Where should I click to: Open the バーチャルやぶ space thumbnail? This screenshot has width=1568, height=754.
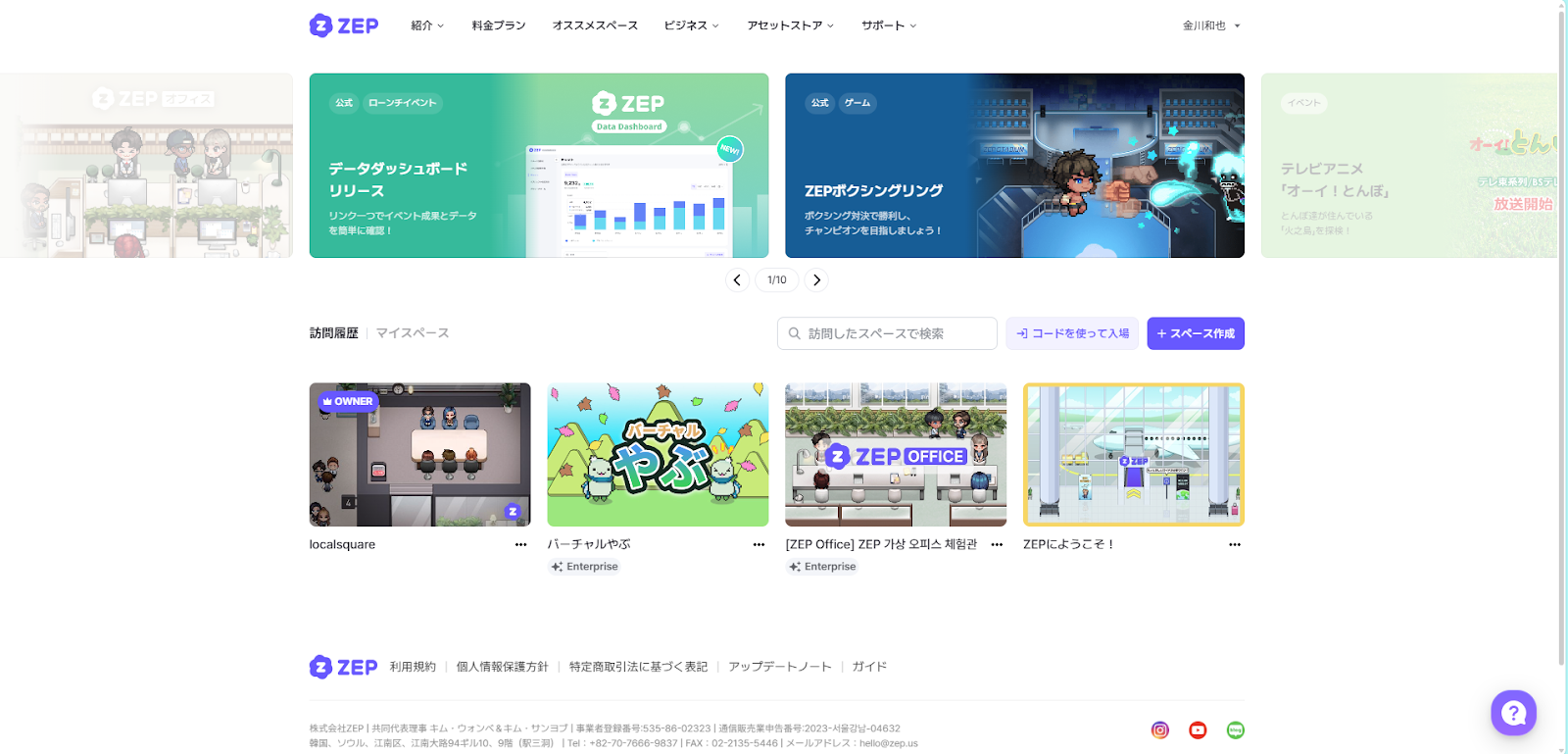pos(658,455)
